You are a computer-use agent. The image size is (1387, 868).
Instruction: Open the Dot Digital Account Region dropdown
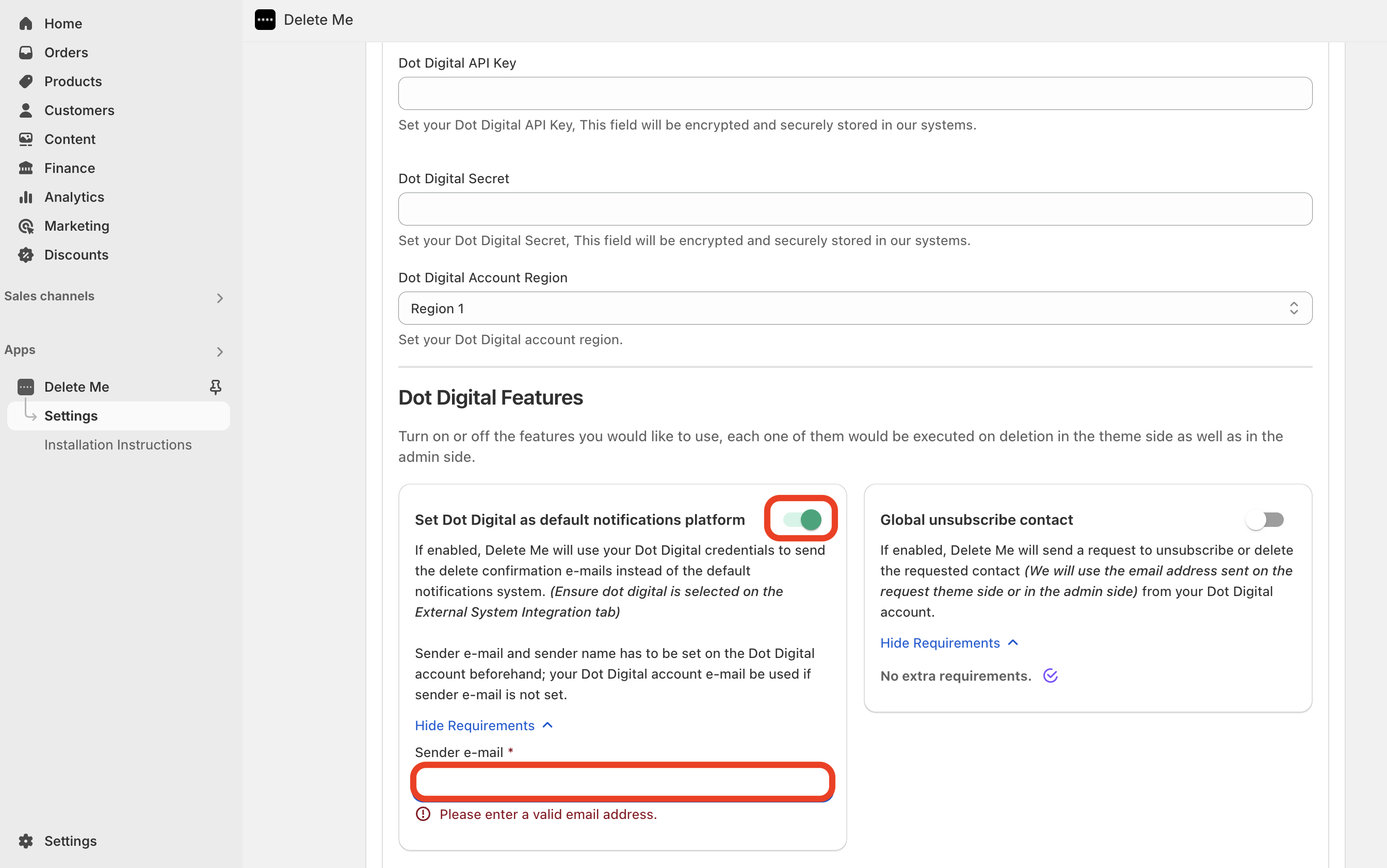point(855,308)
